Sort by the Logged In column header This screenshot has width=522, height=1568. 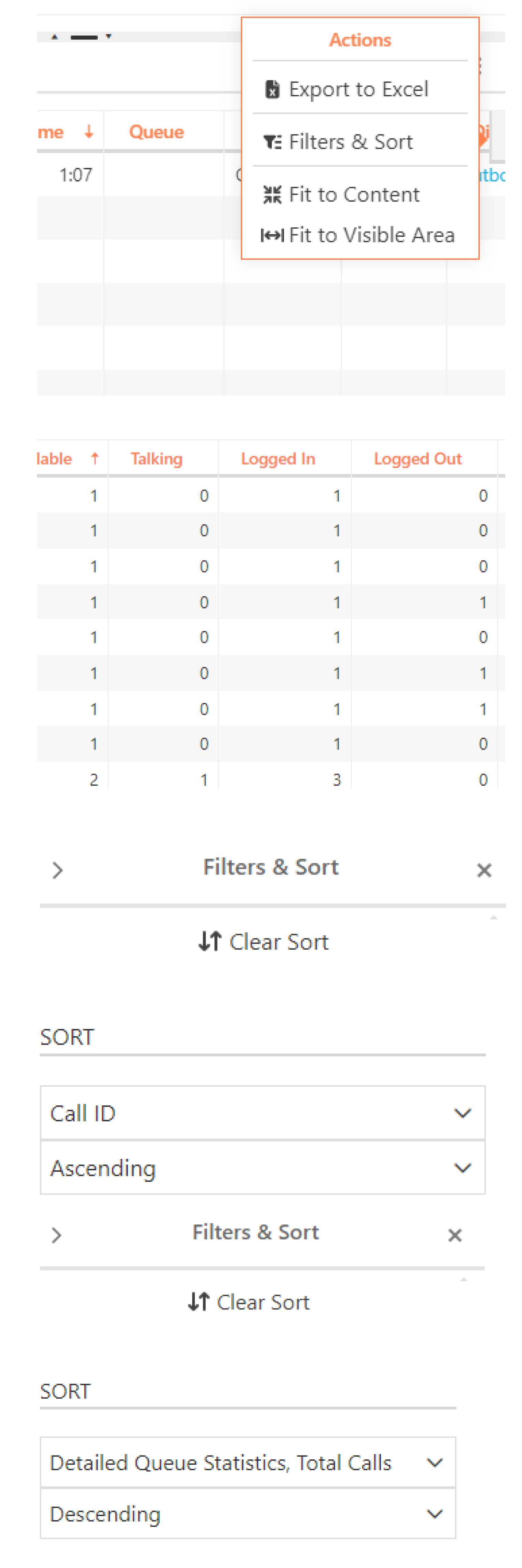tap(278, 458)
